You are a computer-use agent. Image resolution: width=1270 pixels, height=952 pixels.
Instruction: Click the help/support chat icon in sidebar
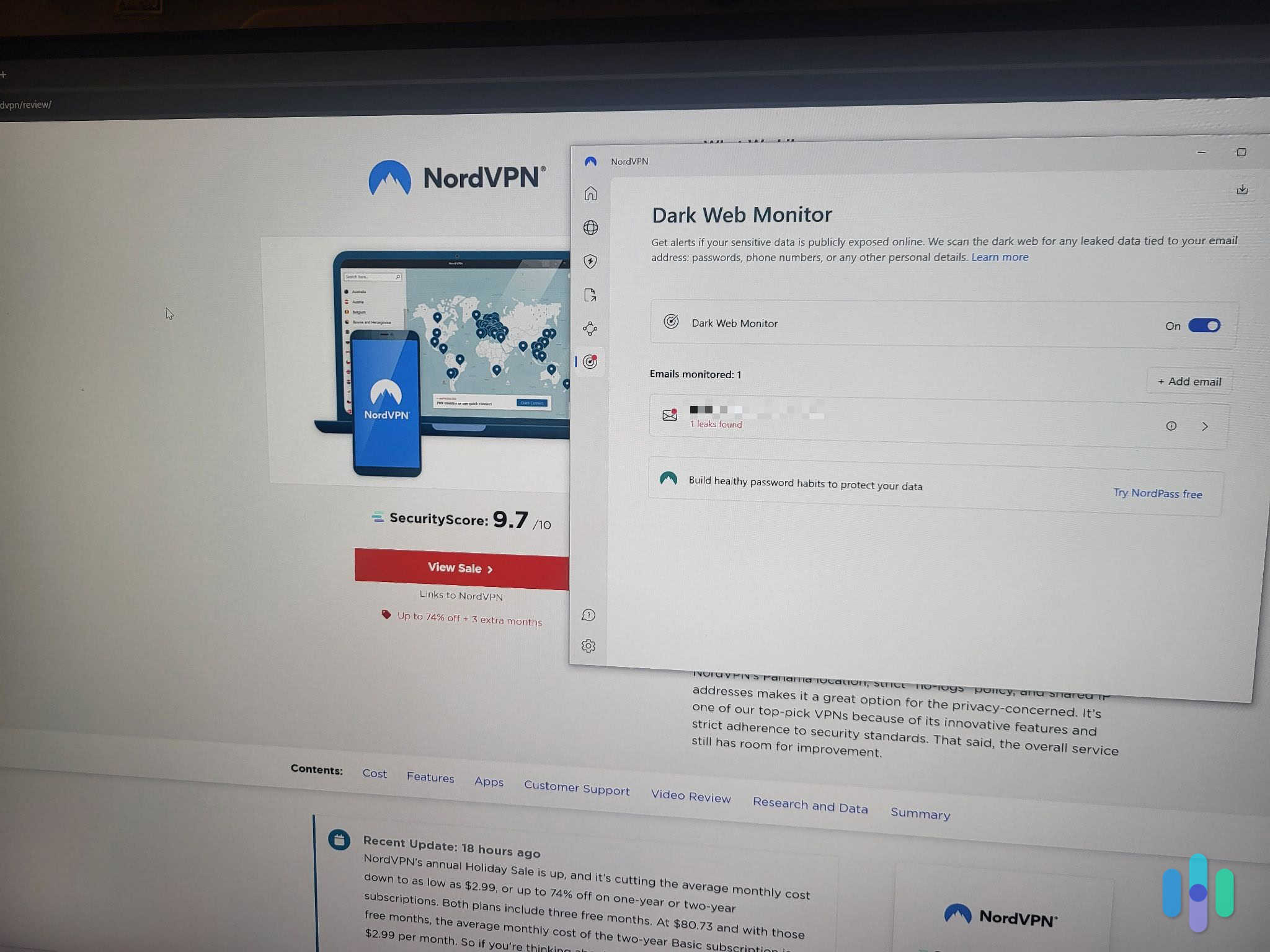pos(589,614)
